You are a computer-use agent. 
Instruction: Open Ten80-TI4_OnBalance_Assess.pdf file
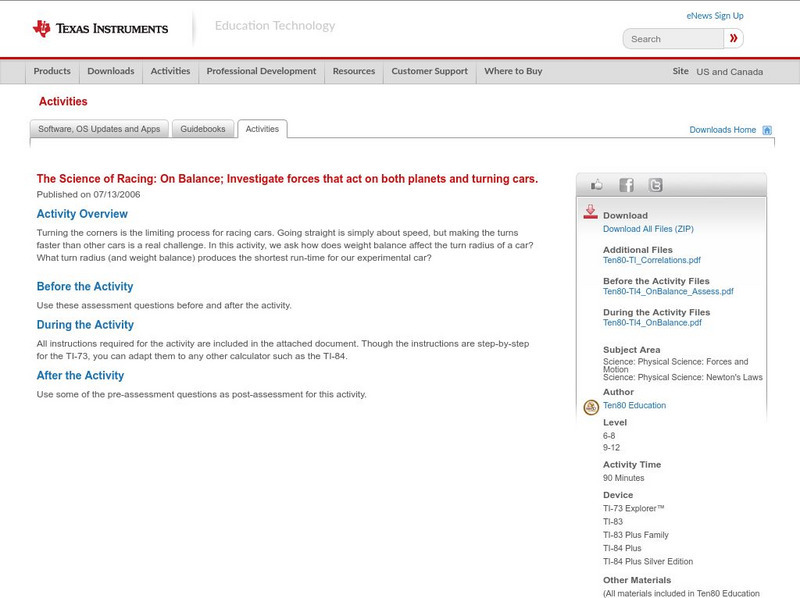(668, 291)
